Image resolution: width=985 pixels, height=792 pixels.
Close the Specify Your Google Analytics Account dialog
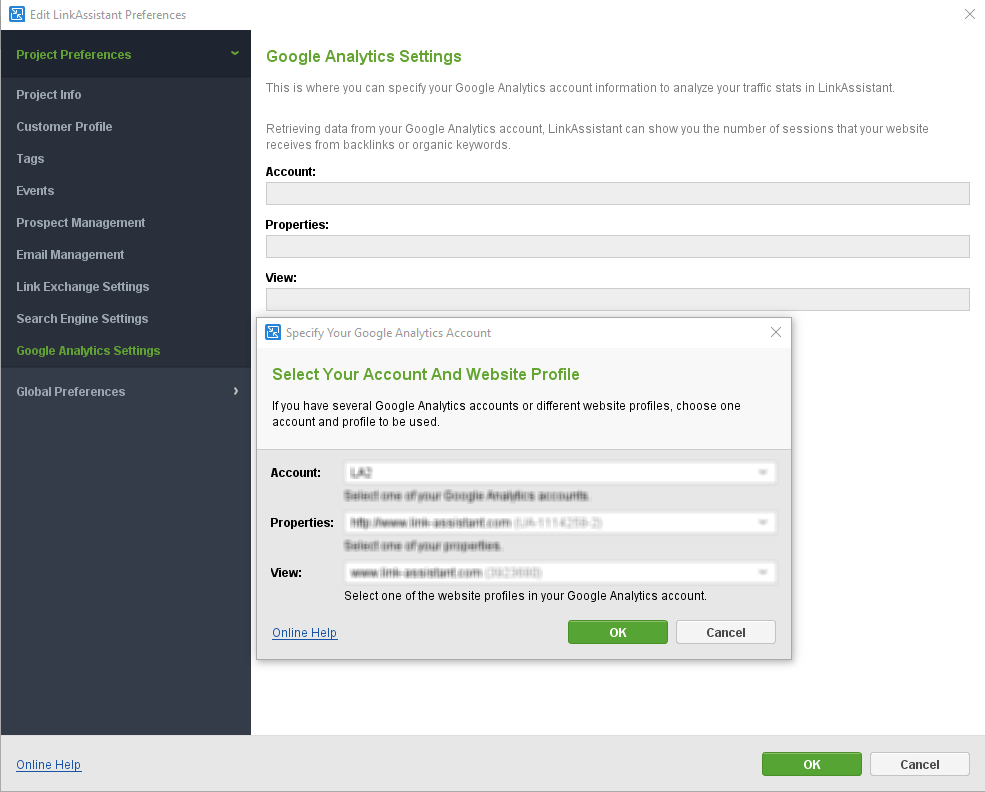tap(776, 332)
